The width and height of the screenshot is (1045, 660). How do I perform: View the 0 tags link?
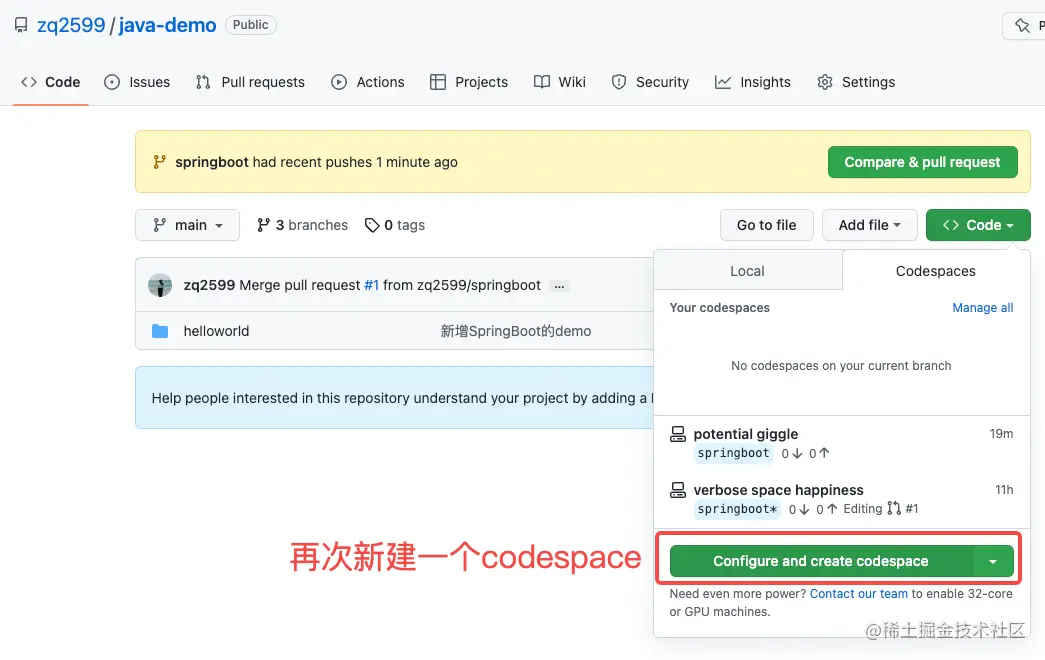click(395, 225)
